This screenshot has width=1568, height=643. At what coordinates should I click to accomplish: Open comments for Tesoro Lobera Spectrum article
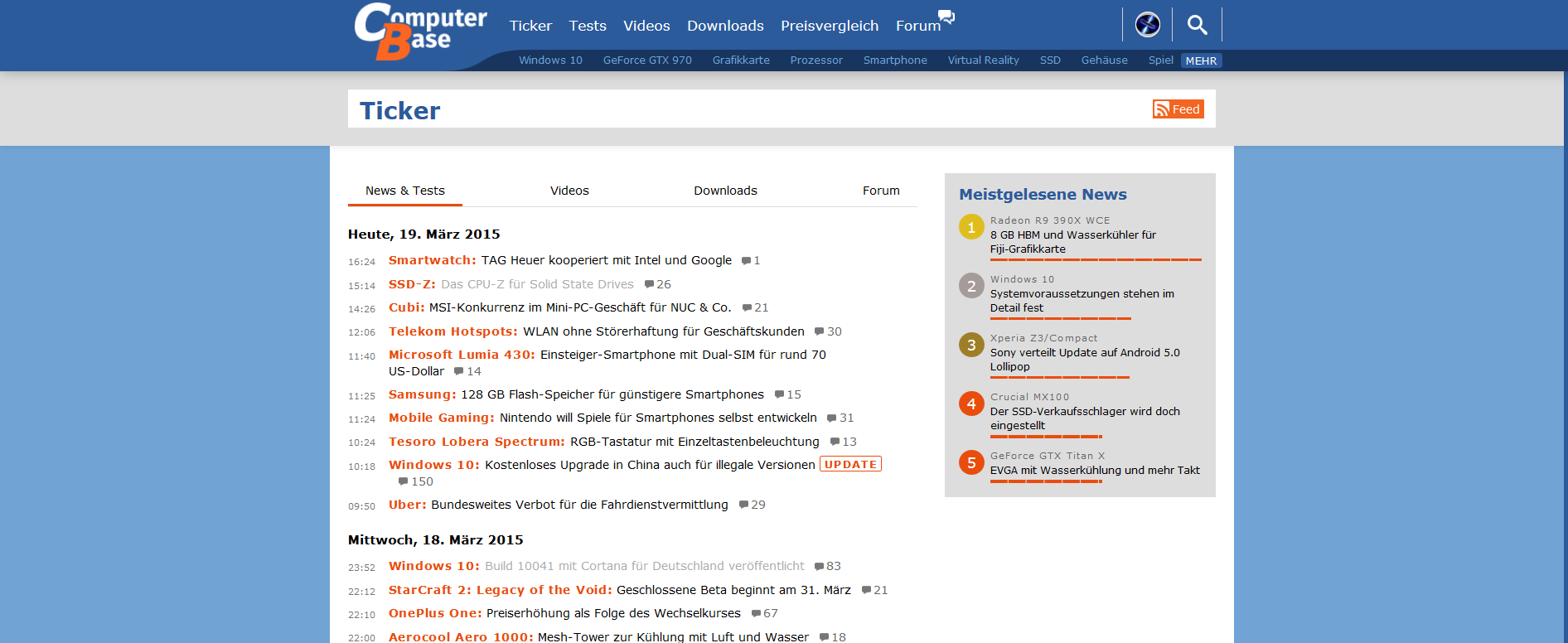tap(844, 442)
